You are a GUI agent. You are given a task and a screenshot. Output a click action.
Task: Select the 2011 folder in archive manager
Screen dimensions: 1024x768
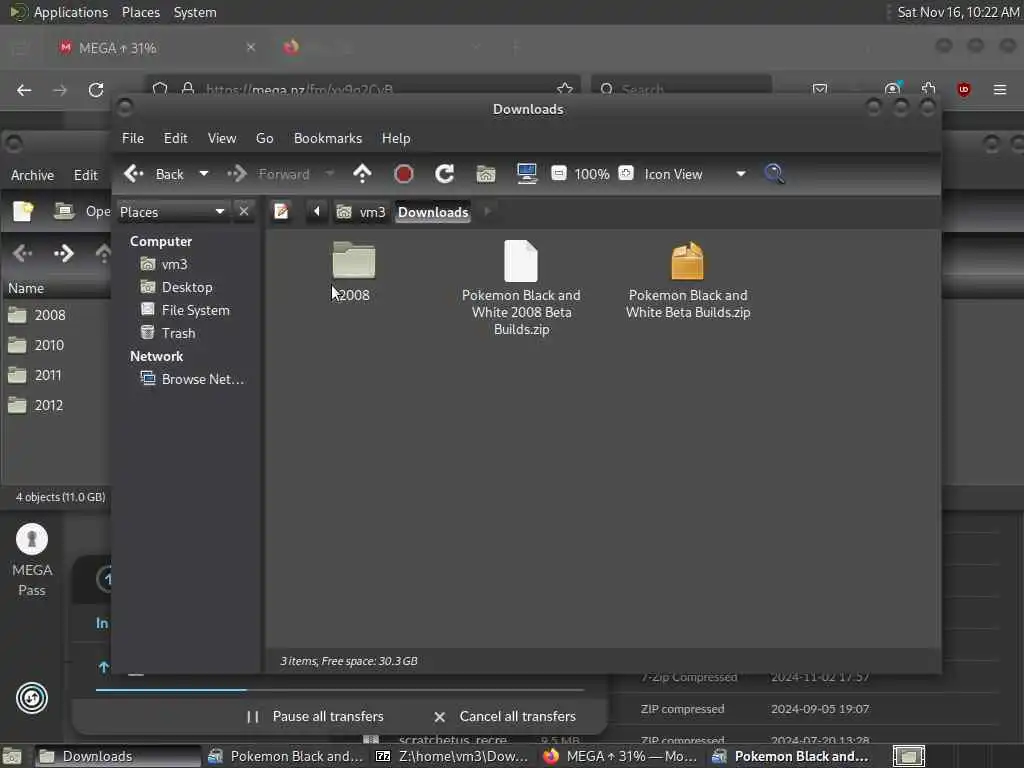click(35, 376)
